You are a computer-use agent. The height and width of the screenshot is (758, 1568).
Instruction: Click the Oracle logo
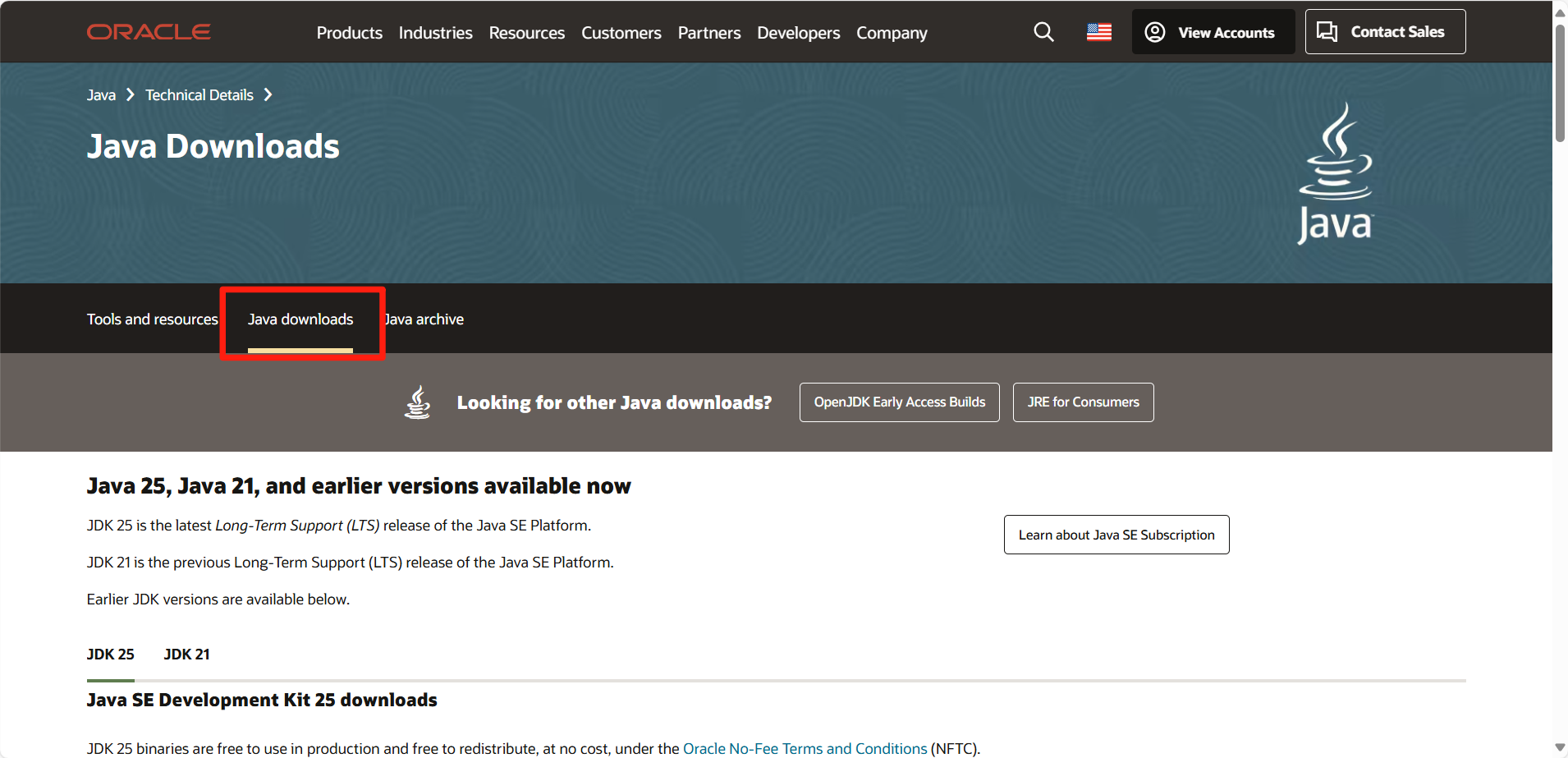click(x=149, y=32)
